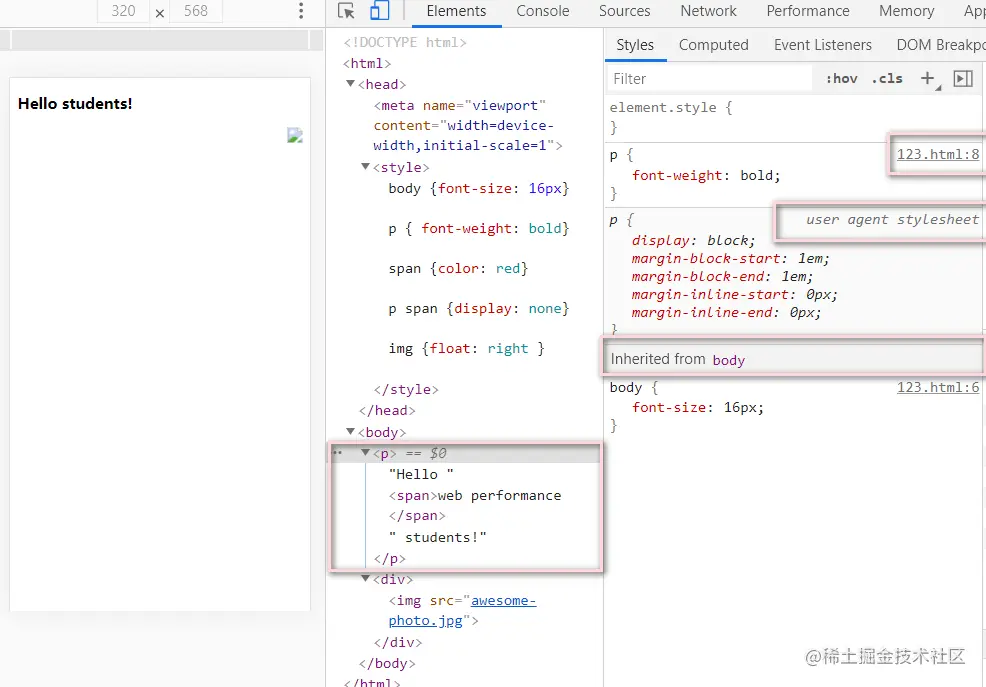Select the DOM Breakpoints sub-tab
The height and width of the screenshot is (687, 986).
[x=939, y=45]
